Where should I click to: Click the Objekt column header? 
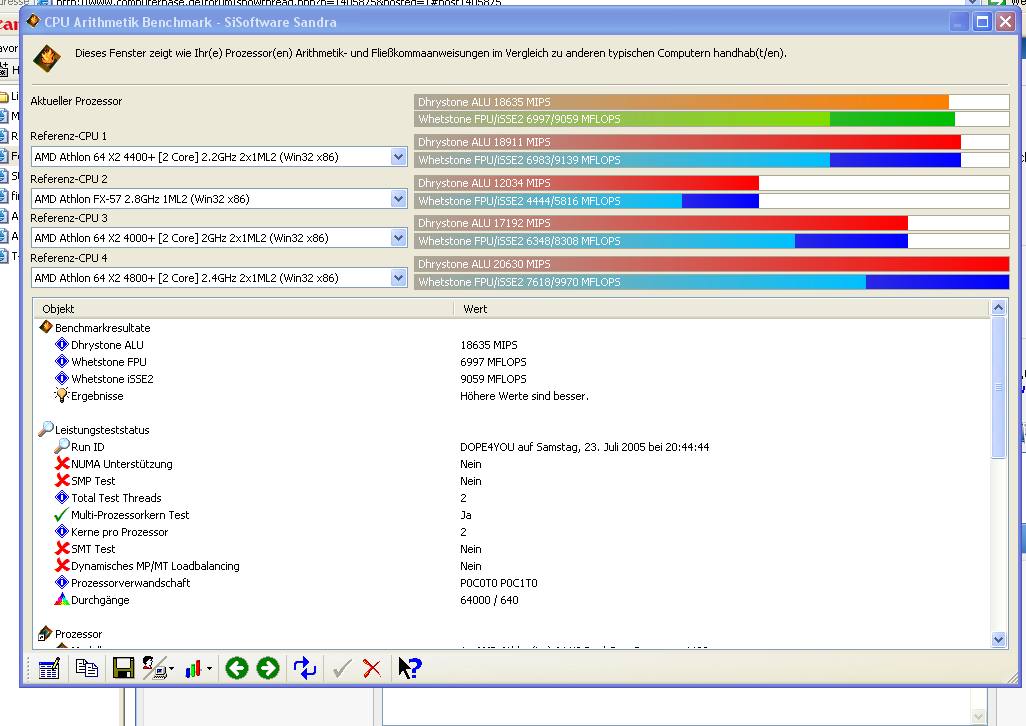tap(243, 309)
